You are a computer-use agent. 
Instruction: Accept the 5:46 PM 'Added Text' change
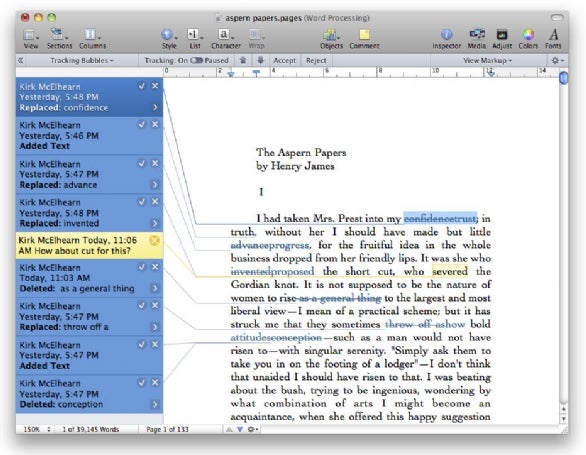point(141,124)
